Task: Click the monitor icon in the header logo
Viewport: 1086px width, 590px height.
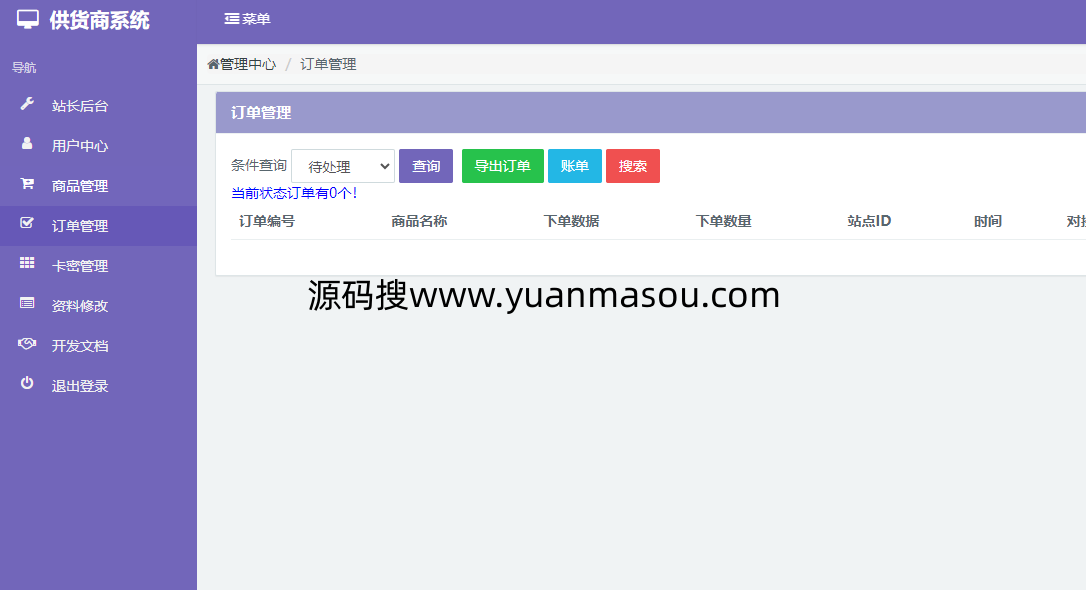Action: [28, 19]
